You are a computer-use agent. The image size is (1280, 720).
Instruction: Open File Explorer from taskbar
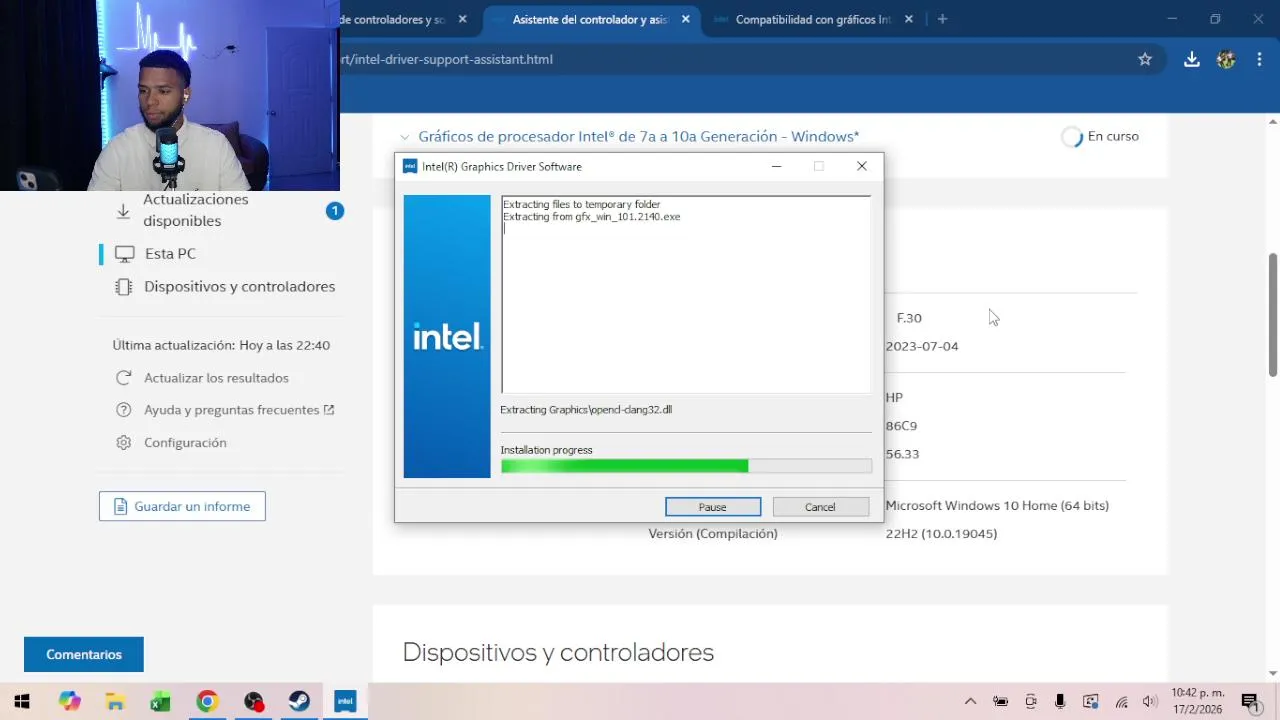click(115, 701)
